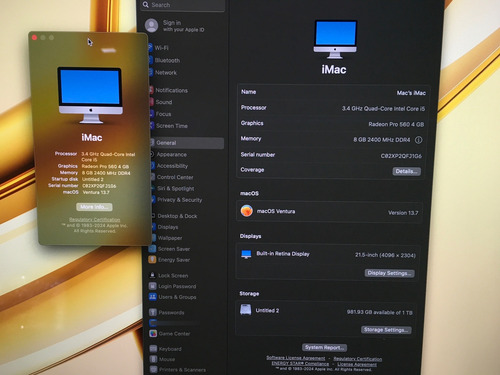Click the Version 13.7 text
The image size is (500, 375).
tap(403, 213)
